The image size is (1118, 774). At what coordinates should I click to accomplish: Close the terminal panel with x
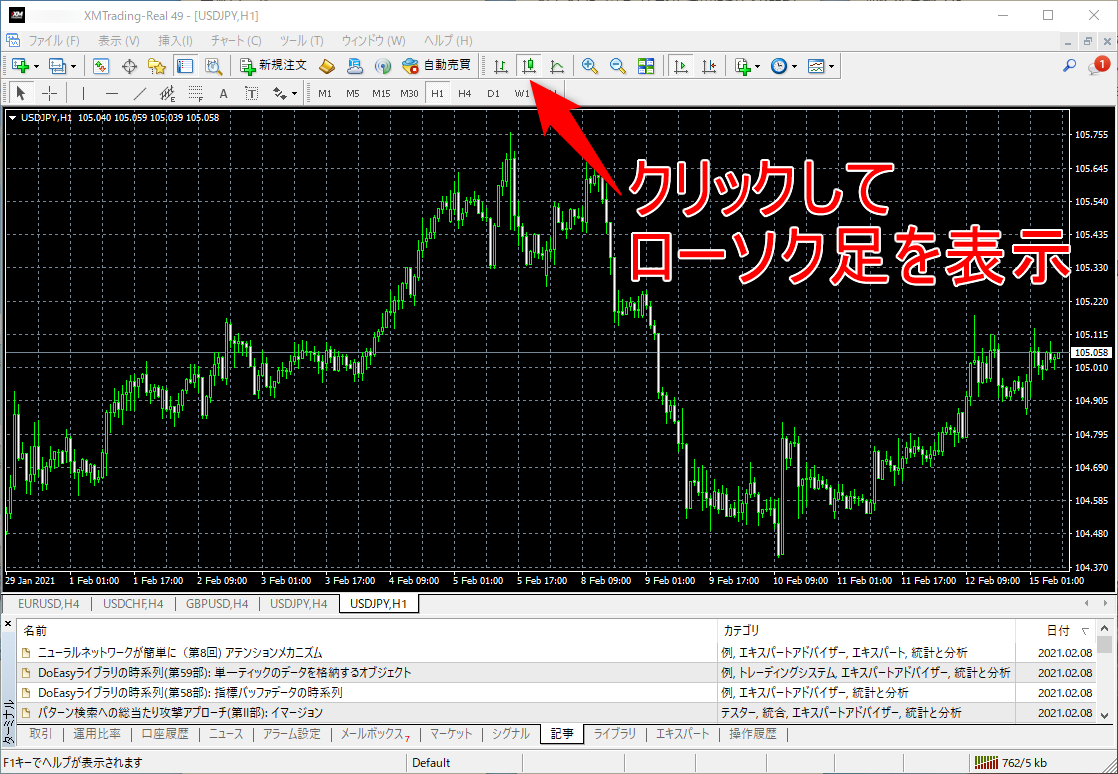point(8,624)
